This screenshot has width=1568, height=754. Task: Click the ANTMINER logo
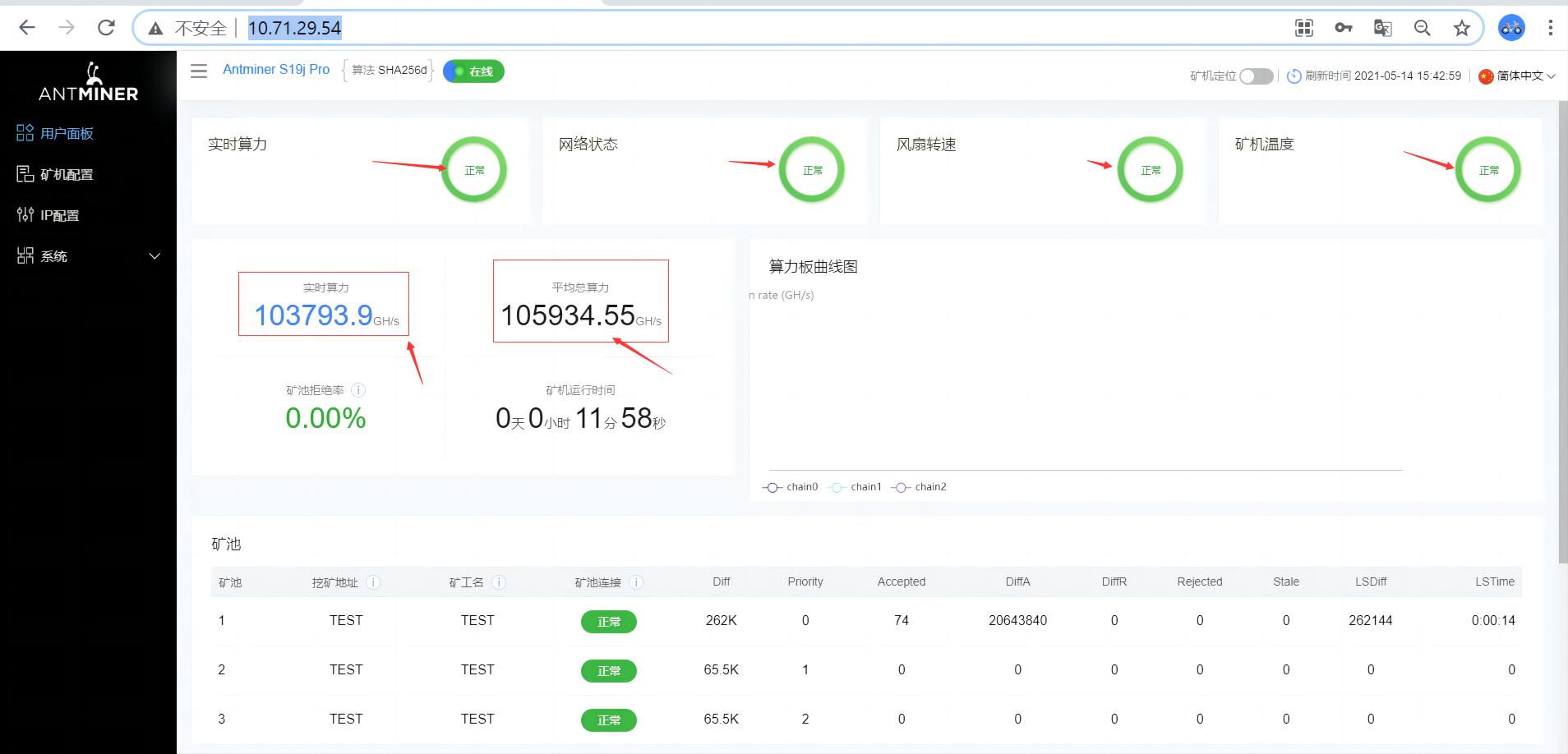coord(88,82)
